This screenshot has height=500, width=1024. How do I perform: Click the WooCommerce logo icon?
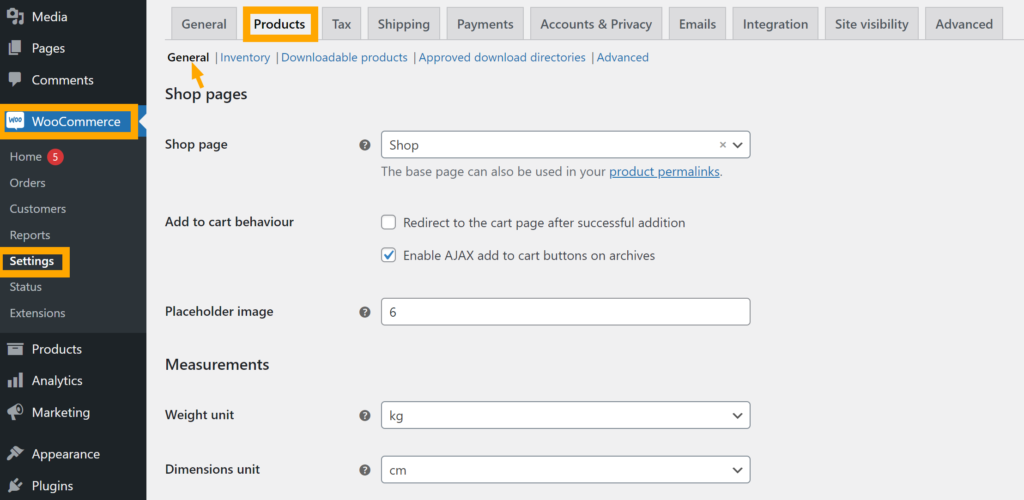[15, 122]
